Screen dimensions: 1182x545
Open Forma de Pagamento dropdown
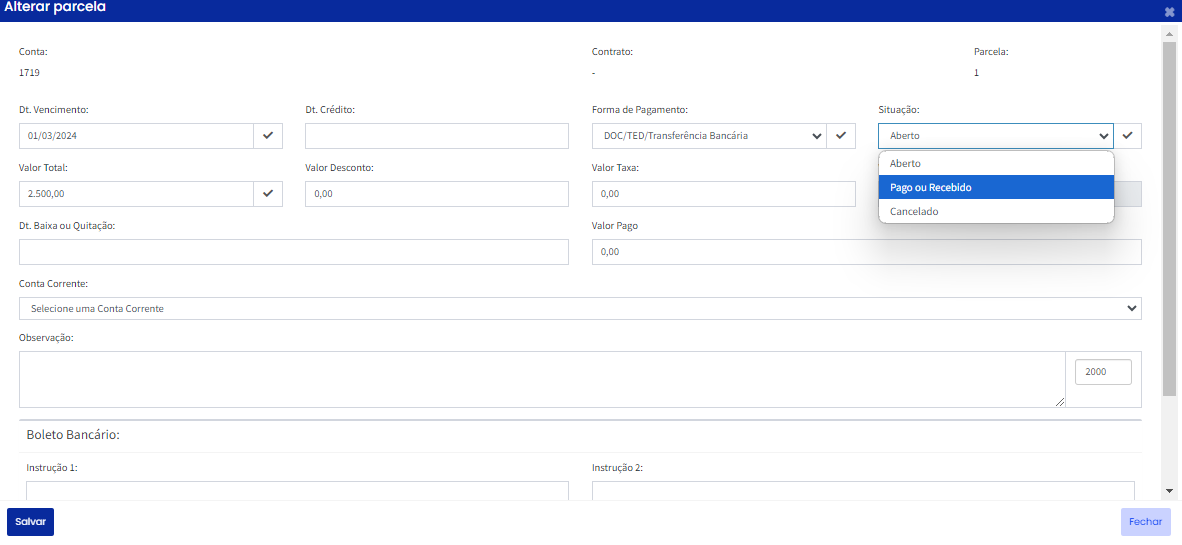tap(709, 136)
